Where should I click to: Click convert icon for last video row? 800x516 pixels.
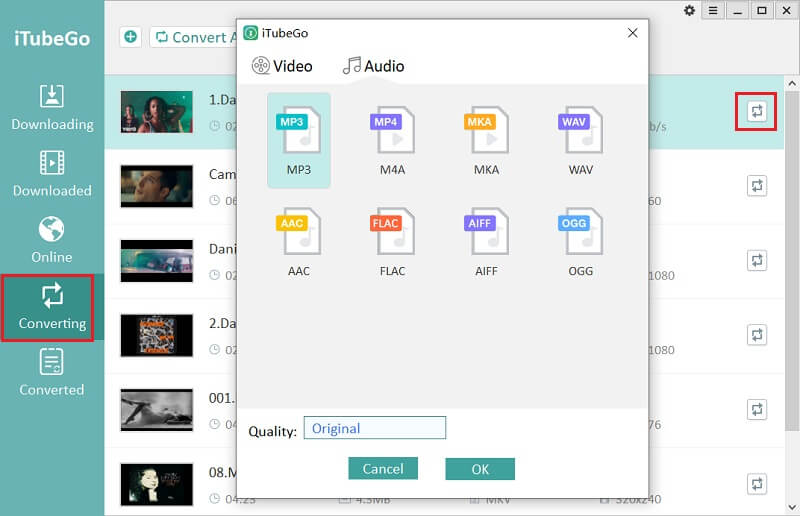tap(757, 484)
